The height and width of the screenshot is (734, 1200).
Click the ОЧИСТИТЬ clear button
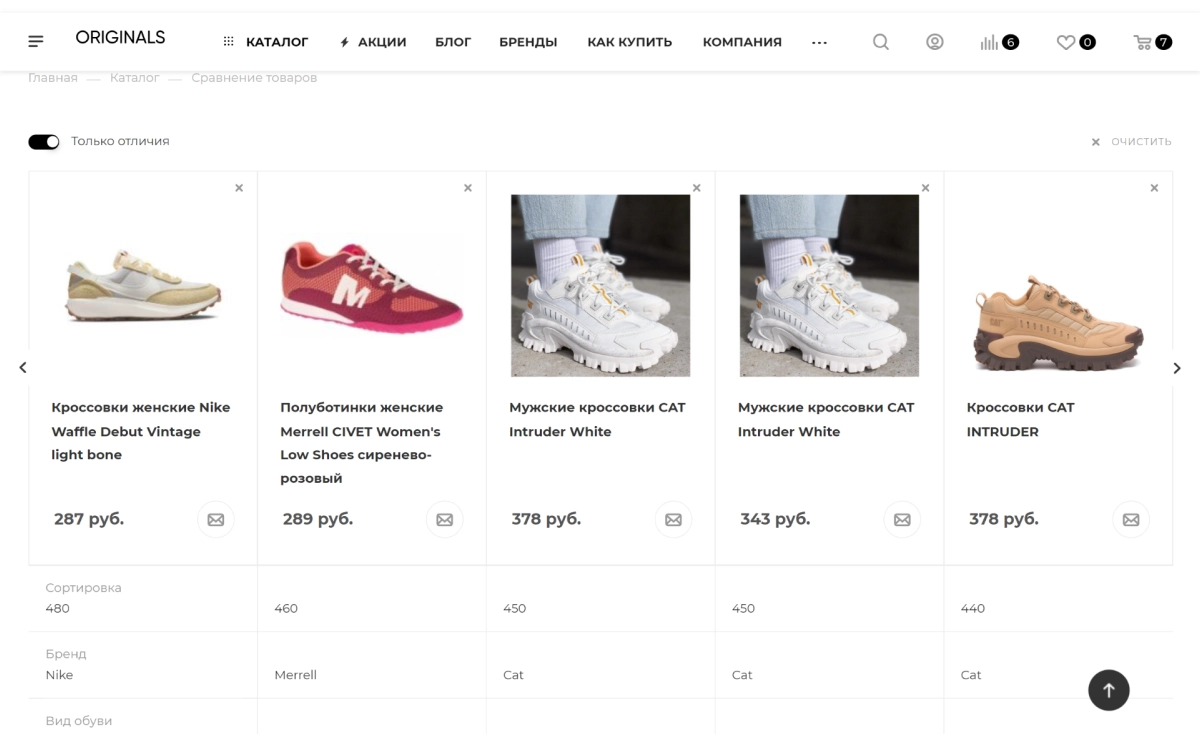1131,142
